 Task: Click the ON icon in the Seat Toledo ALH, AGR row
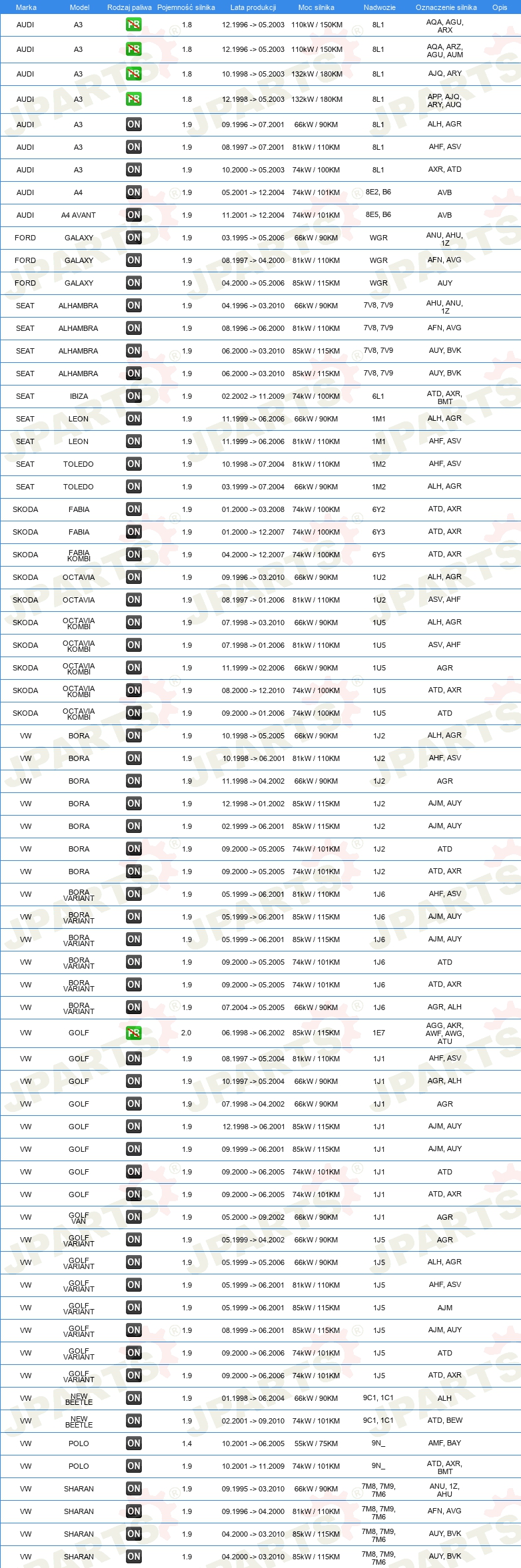tap(133, 487)
